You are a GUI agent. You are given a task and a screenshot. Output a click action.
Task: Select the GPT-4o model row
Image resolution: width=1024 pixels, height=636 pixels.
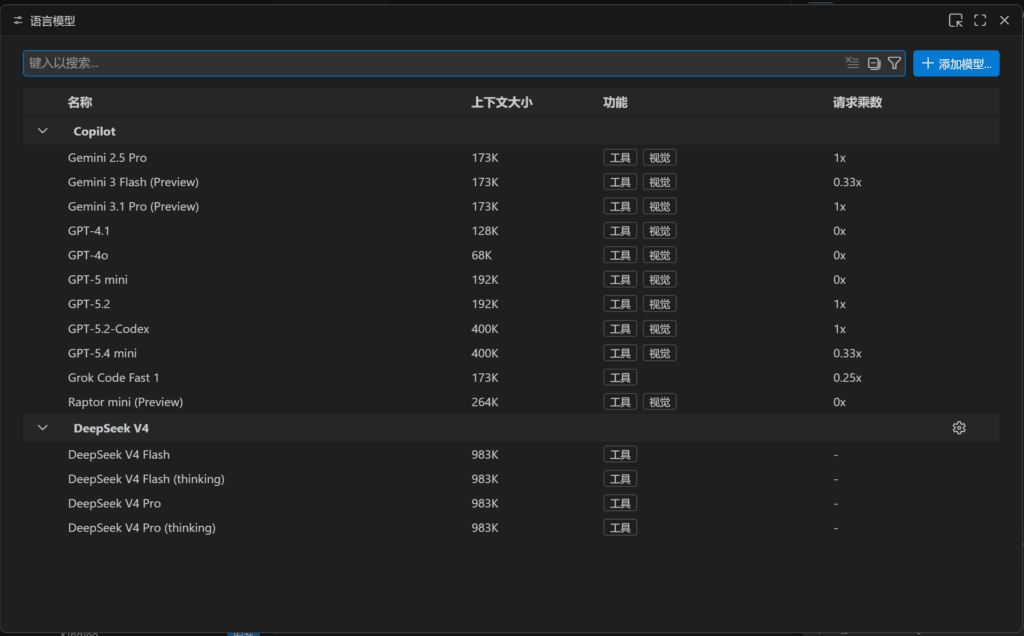tap(511, 255)
